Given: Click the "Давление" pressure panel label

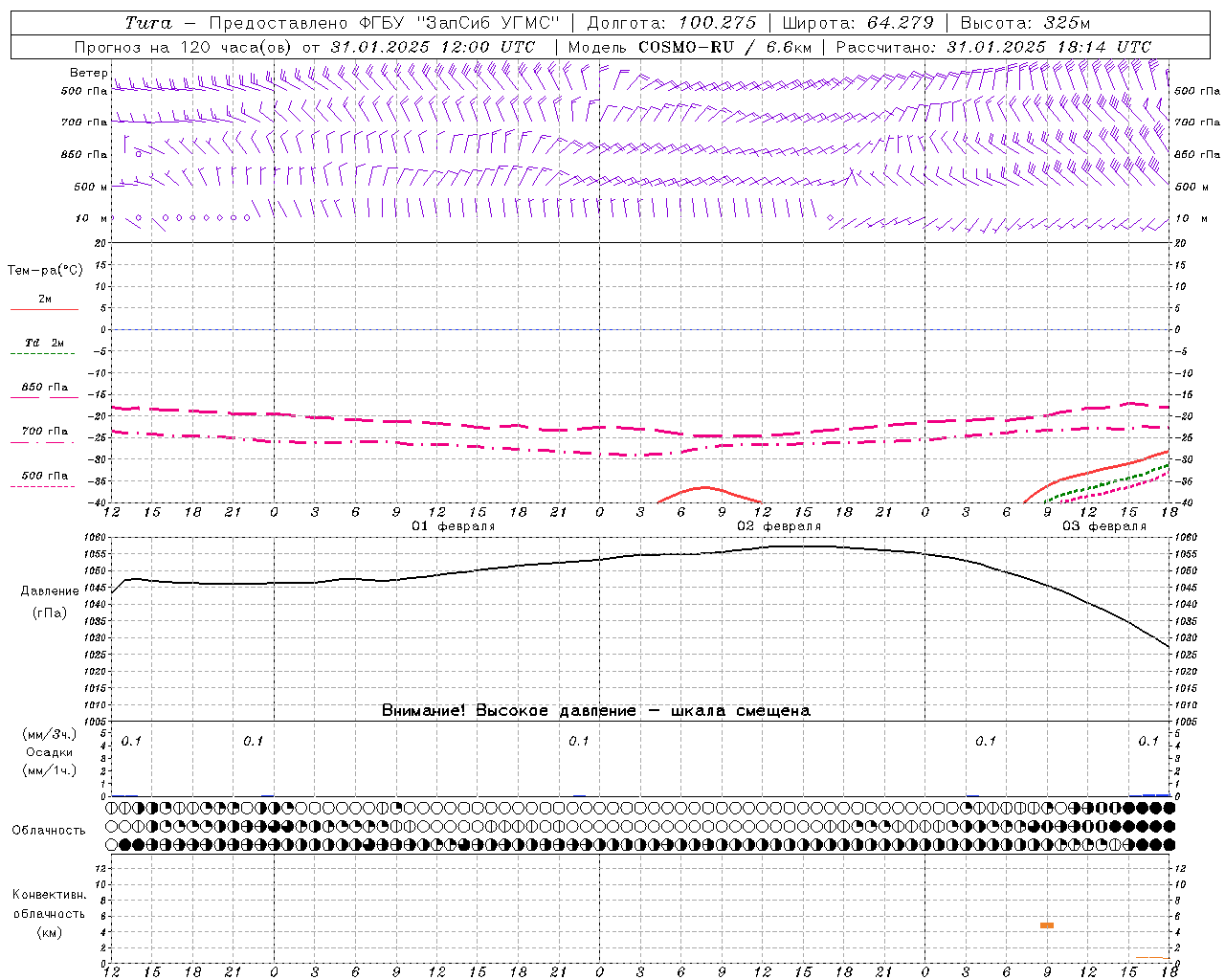Looking at the screenshot, I should (x=50, y=590).
